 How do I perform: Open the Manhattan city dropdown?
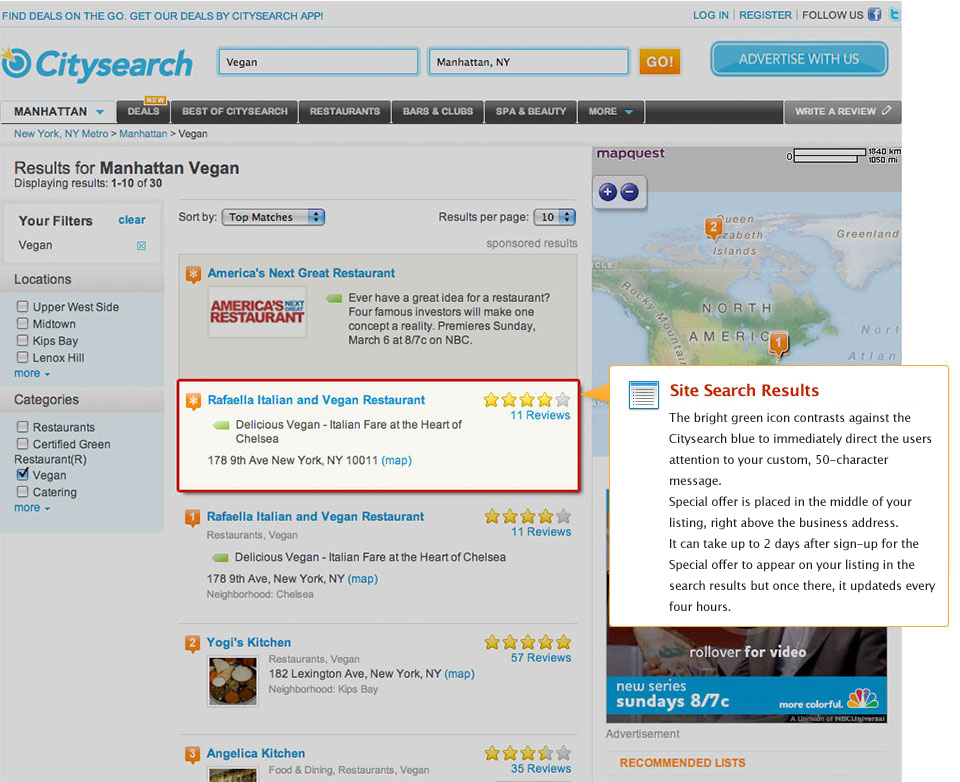[x=58, y=112]
